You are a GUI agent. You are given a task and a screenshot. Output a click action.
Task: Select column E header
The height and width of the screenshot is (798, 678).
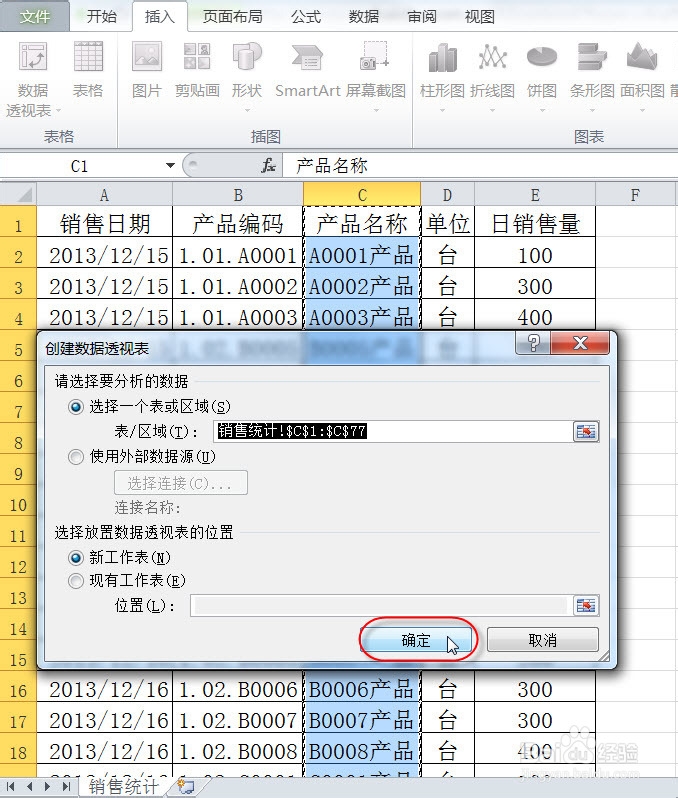point(535,195)
